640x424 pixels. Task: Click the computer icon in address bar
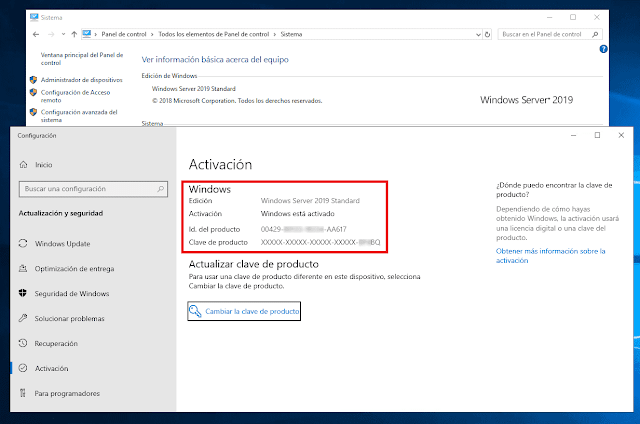tap(87, 34)
